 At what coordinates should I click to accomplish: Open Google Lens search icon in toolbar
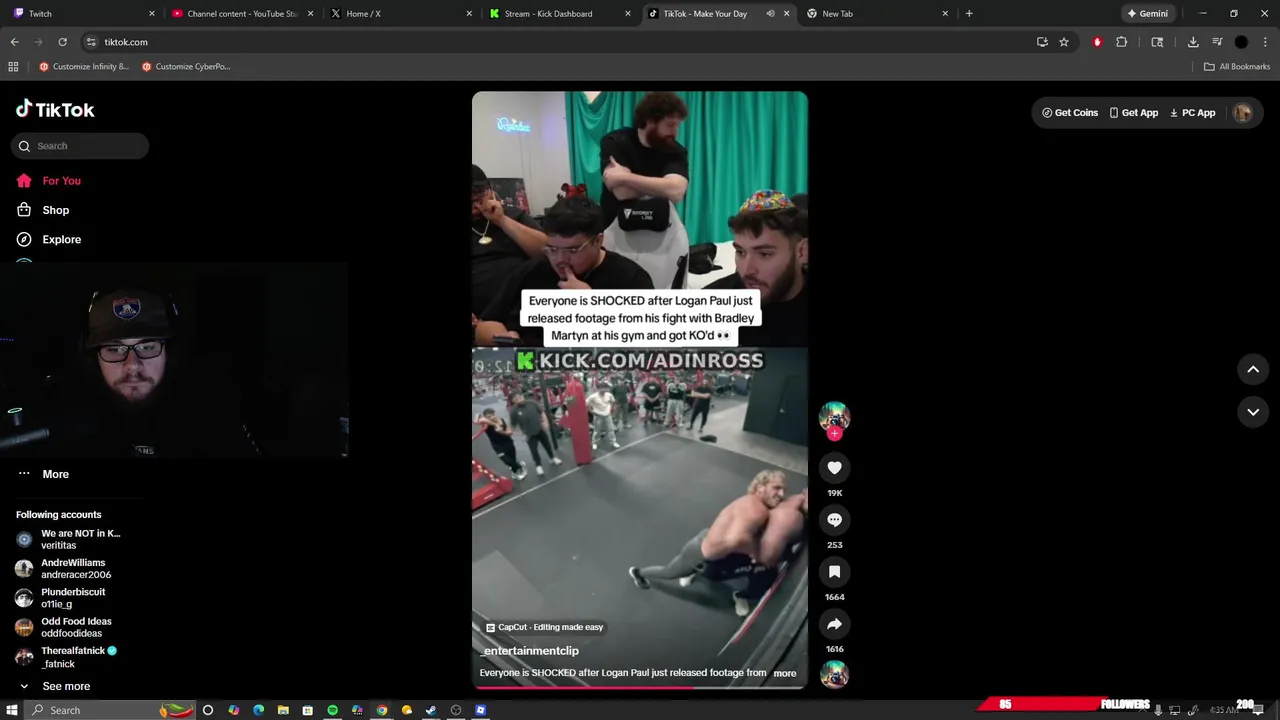point(1157,42)
